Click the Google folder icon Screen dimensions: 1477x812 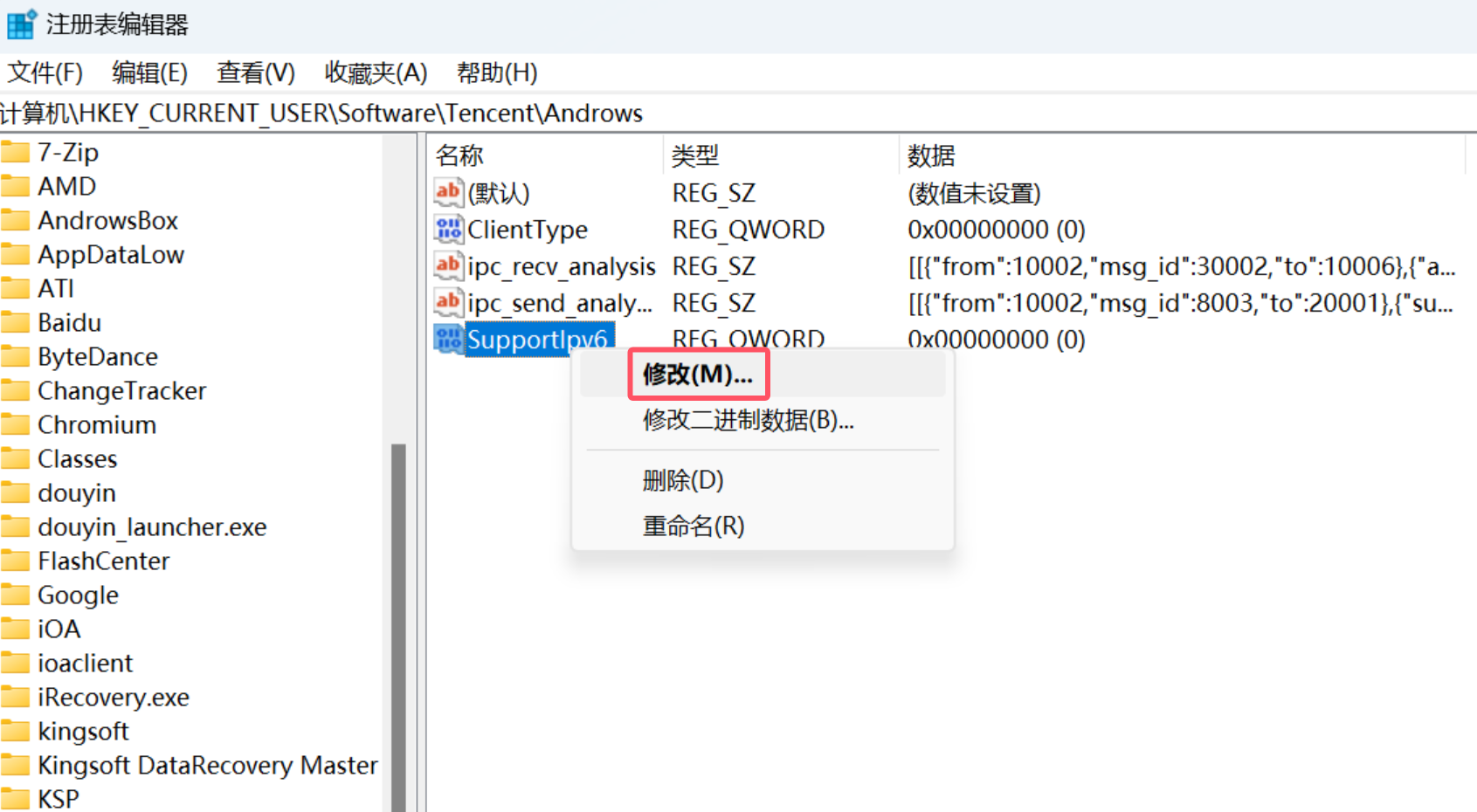(x=15, y=595)
